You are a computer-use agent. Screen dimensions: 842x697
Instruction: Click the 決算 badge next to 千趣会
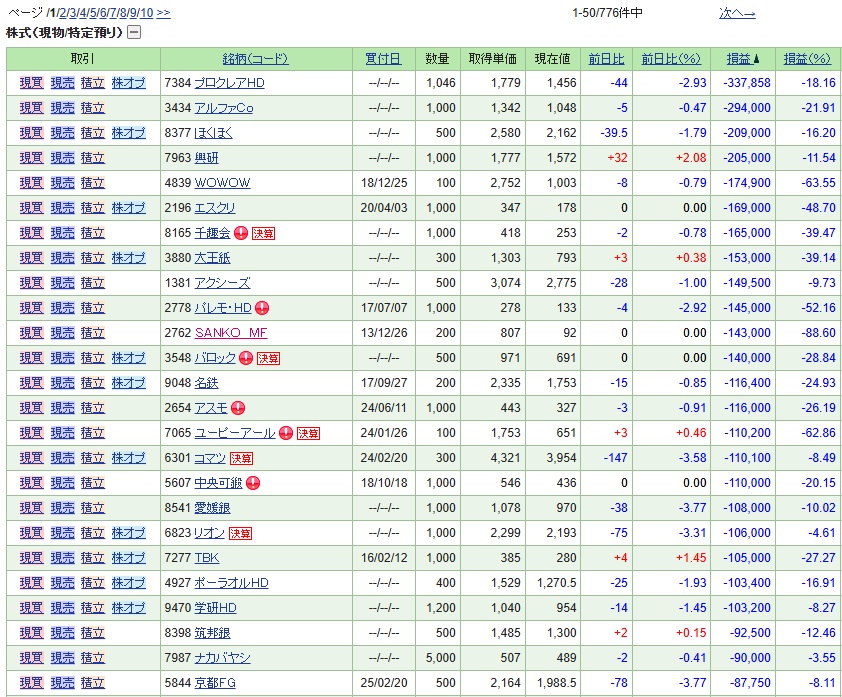pos(263,233)
